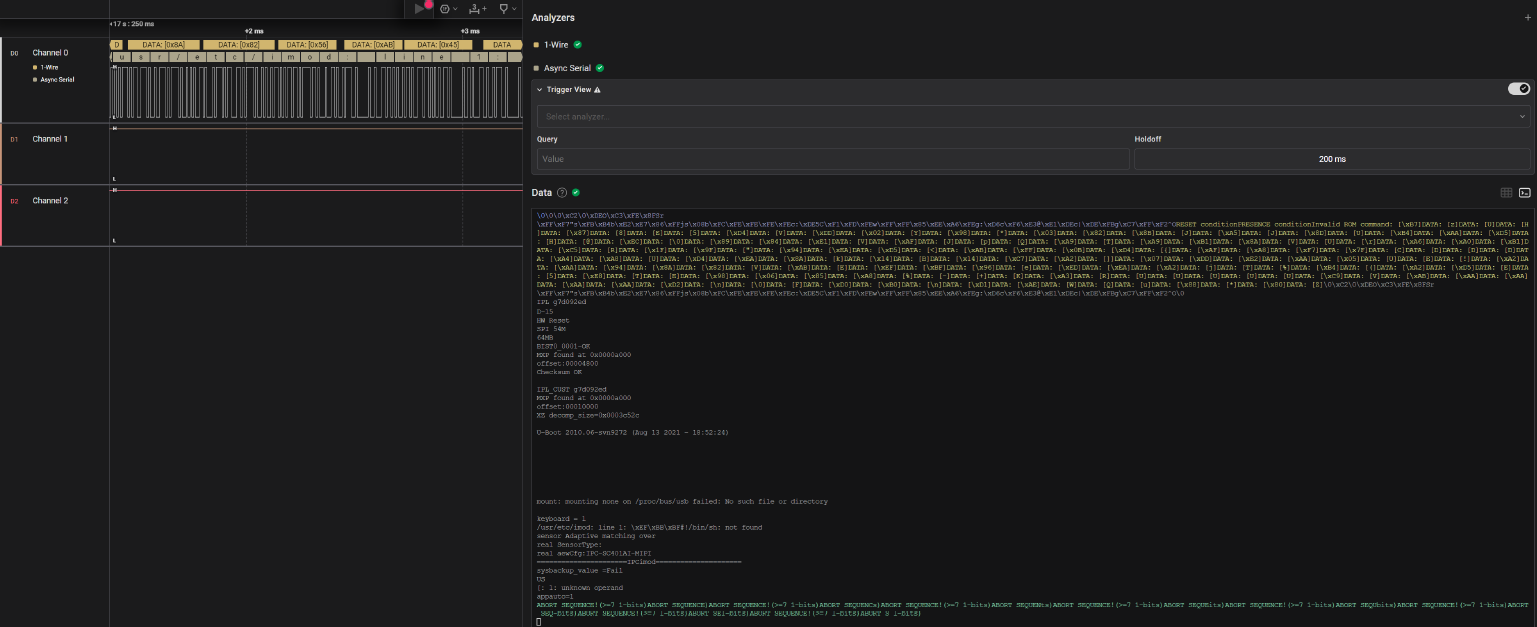This screenshot has height=627, width=1537.
Task: Select the Channel 0 label
Action: (x=50, y=52)
